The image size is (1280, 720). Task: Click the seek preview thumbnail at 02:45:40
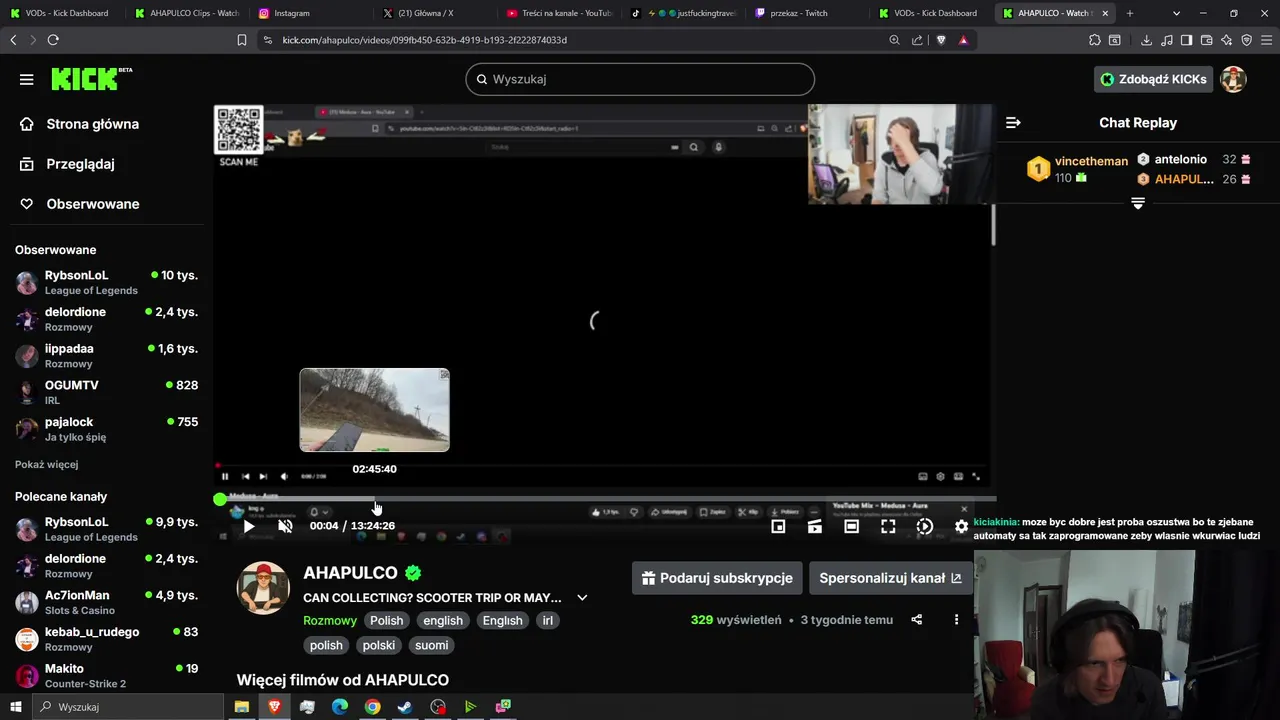(x=374, y=410)
